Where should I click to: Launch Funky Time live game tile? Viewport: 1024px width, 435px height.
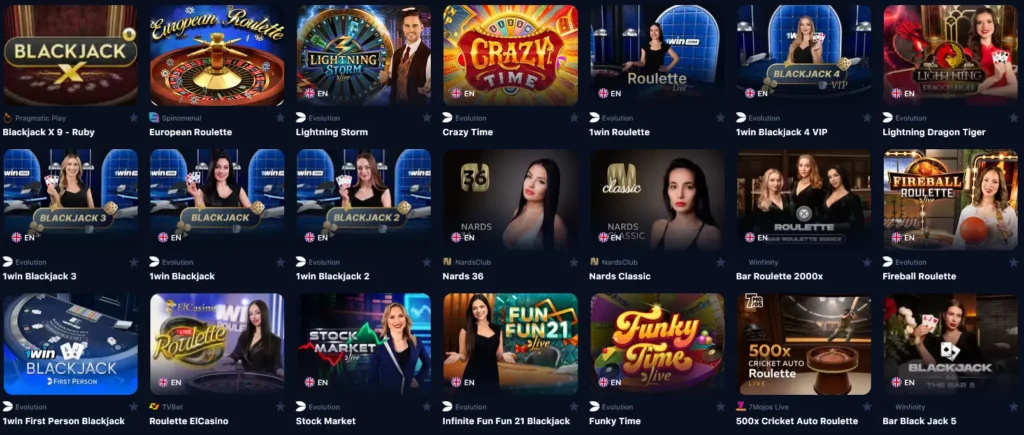[x=657, y=344]
